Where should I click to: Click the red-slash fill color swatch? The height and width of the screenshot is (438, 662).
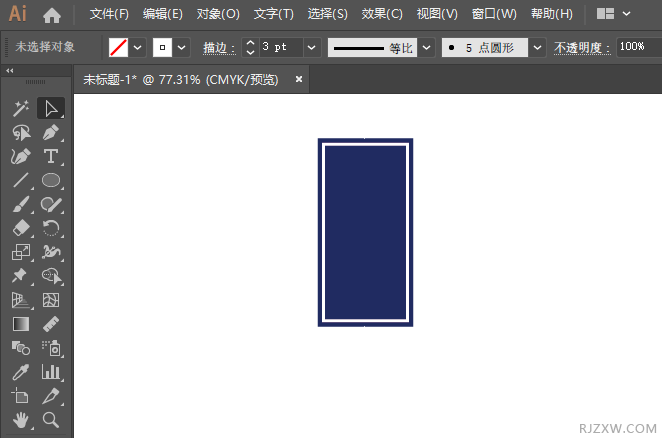pos(118,47)
